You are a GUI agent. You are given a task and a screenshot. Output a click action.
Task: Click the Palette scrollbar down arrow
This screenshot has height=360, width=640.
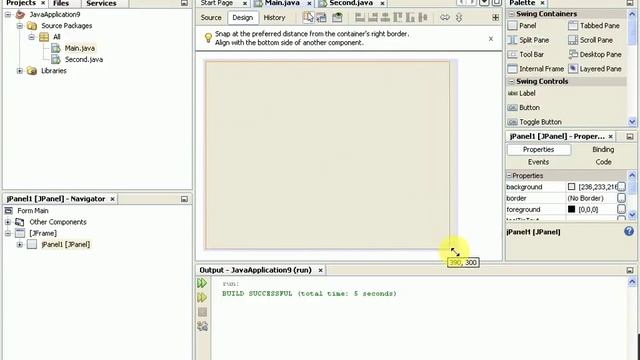(632, 122)
